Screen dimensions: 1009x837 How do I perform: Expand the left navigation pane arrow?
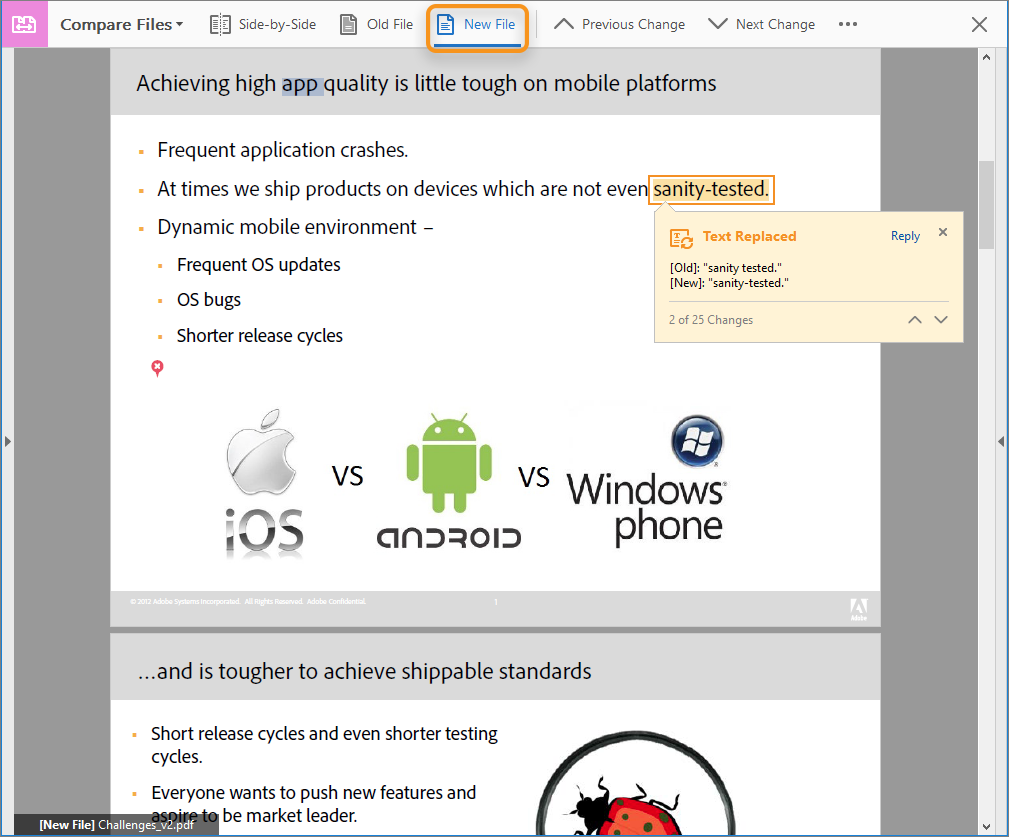pos(6,440)
